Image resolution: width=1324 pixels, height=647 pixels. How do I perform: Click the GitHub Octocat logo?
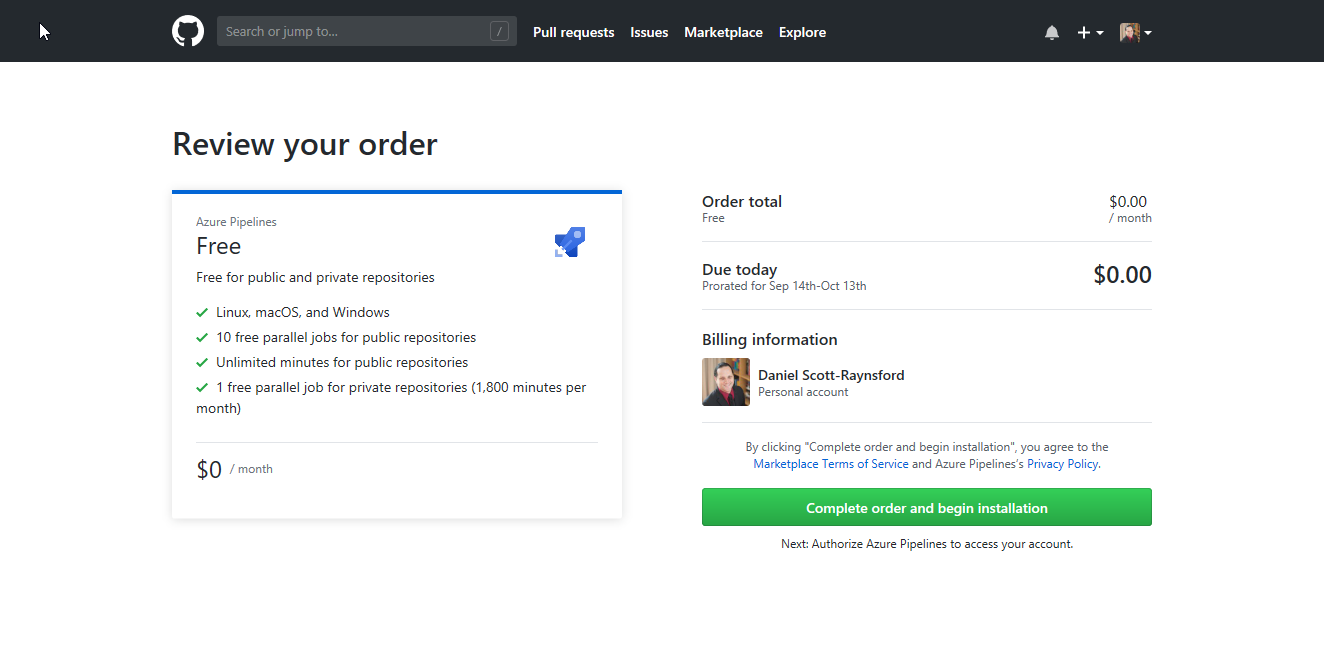[x=188, y=32]
